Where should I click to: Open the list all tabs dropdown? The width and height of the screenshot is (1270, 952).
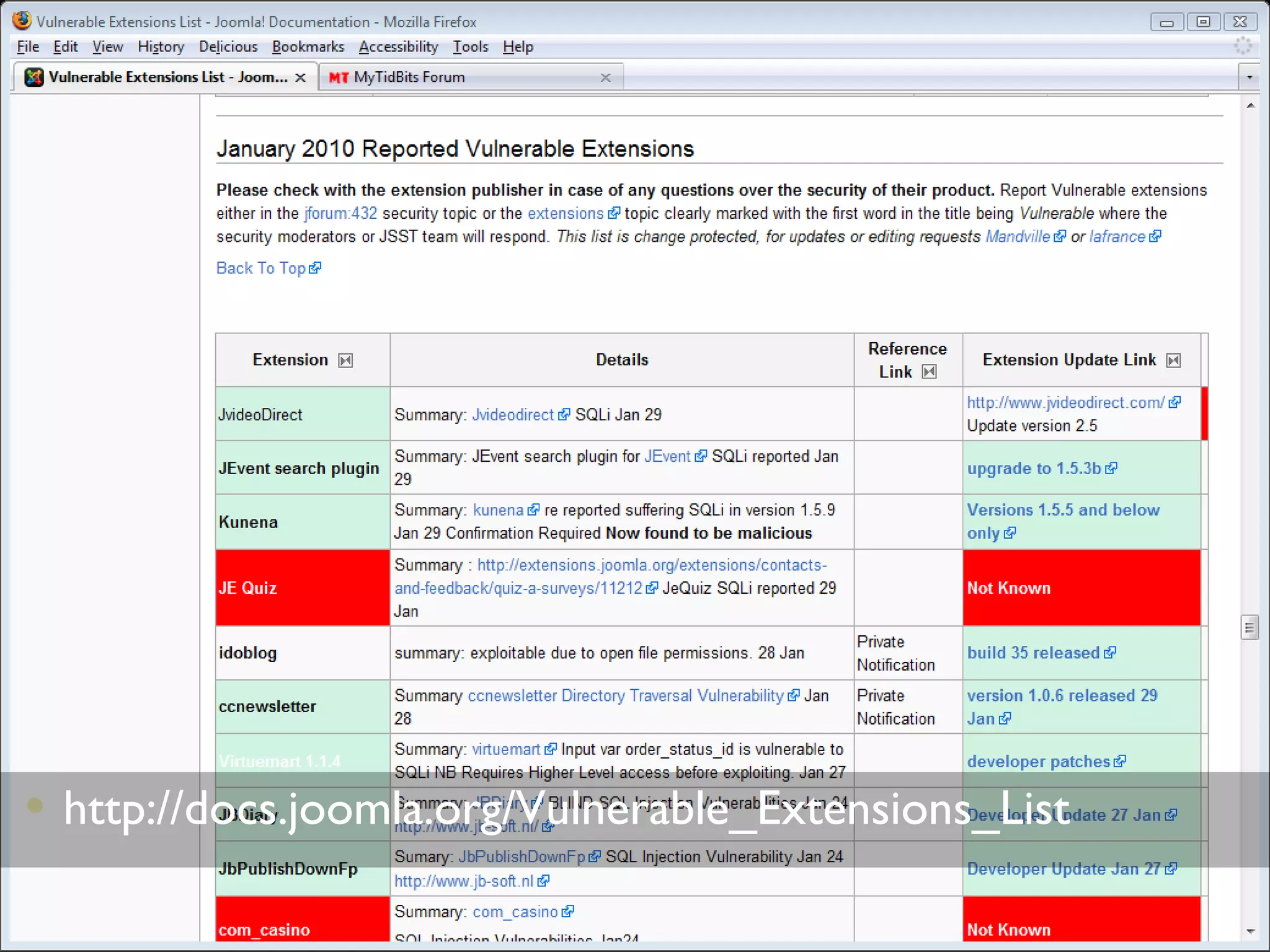1250,77
